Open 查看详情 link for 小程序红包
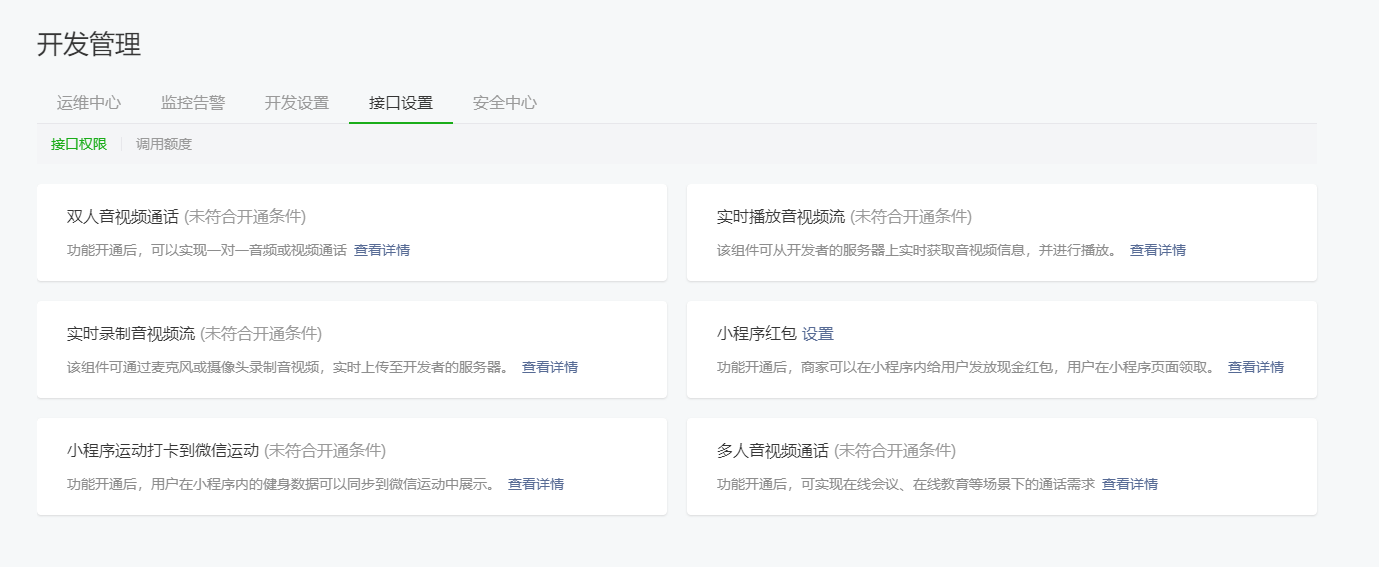Image resolution: width=1379 pixels, height=567 pixels. 1256,367
